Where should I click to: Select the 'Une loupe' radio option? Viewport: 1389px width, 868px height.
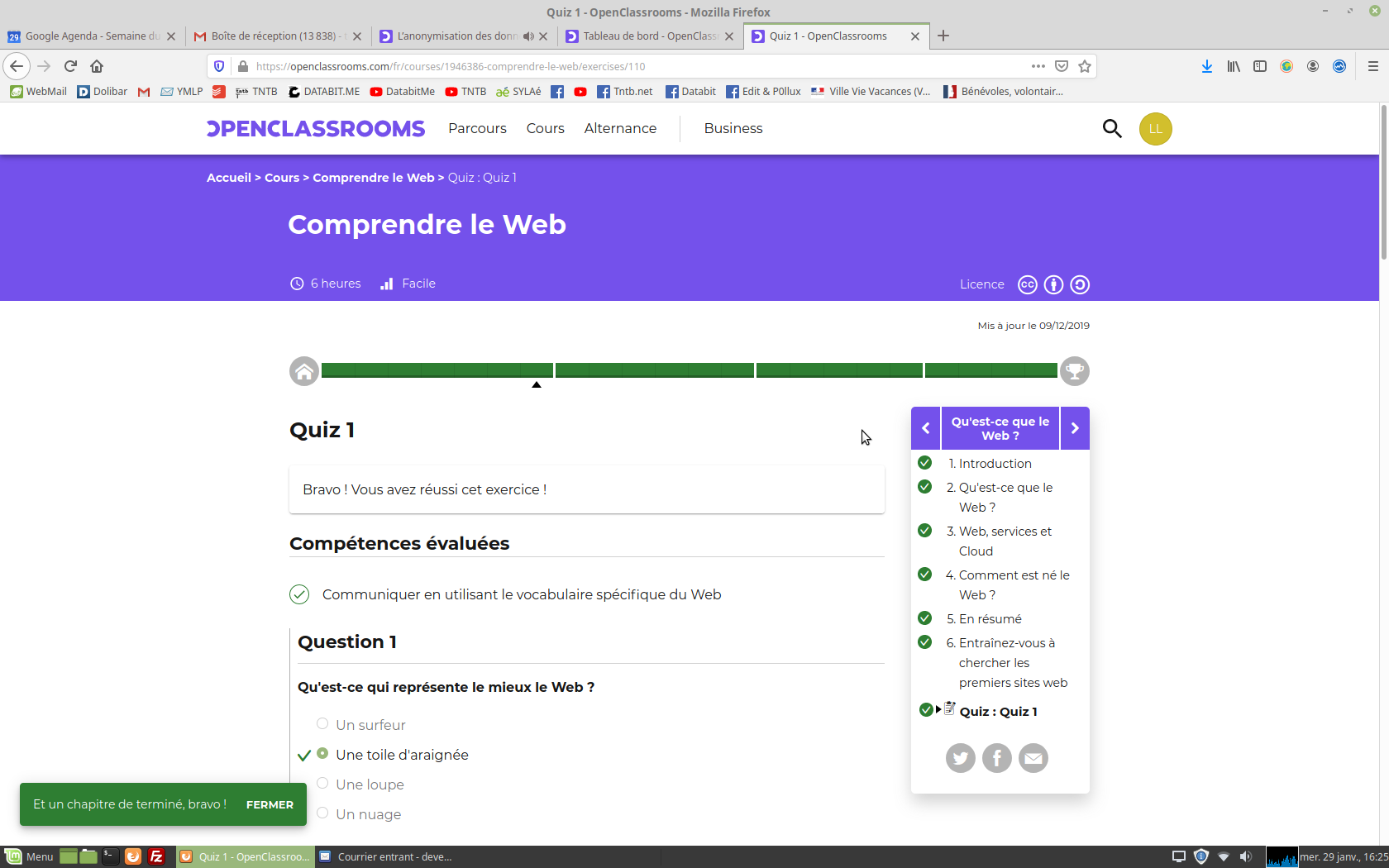[x=322, y=784]
